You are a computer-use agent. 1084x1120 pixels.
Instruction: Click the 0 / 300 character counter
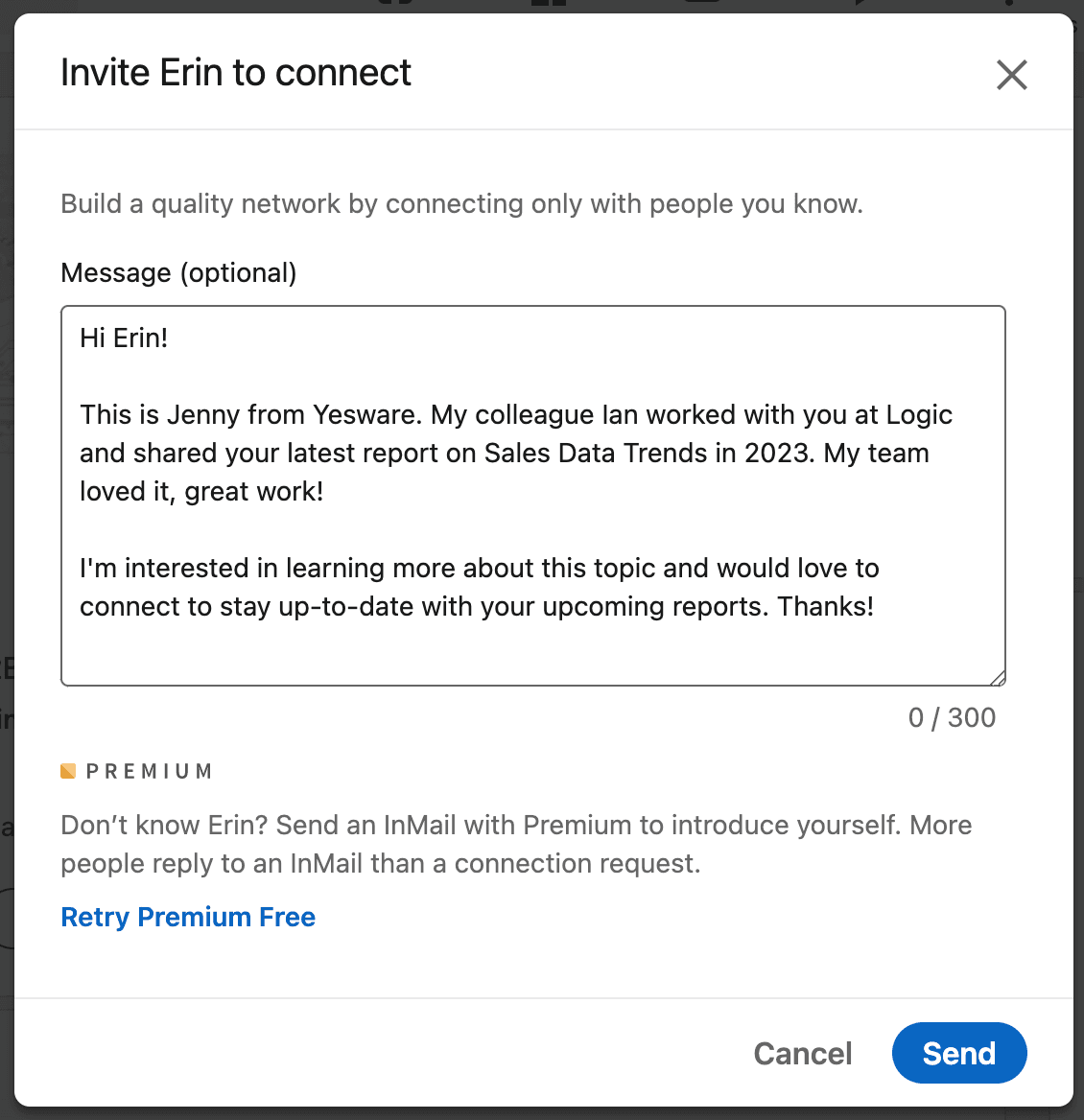point(952,717)
